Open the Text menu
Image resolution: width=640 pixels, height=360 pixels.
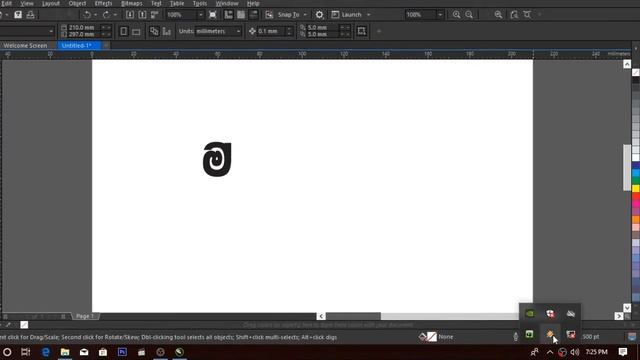[x=156, y=3]
